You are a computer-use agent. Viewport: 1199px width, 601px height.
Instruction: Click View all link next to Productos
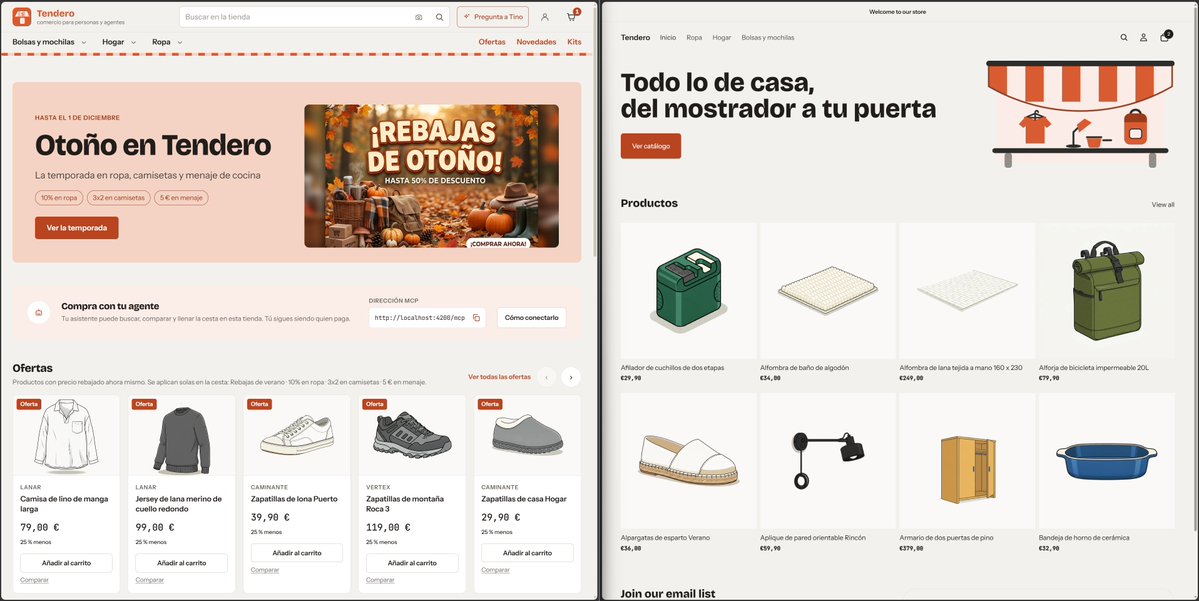tap(1163, 205)
